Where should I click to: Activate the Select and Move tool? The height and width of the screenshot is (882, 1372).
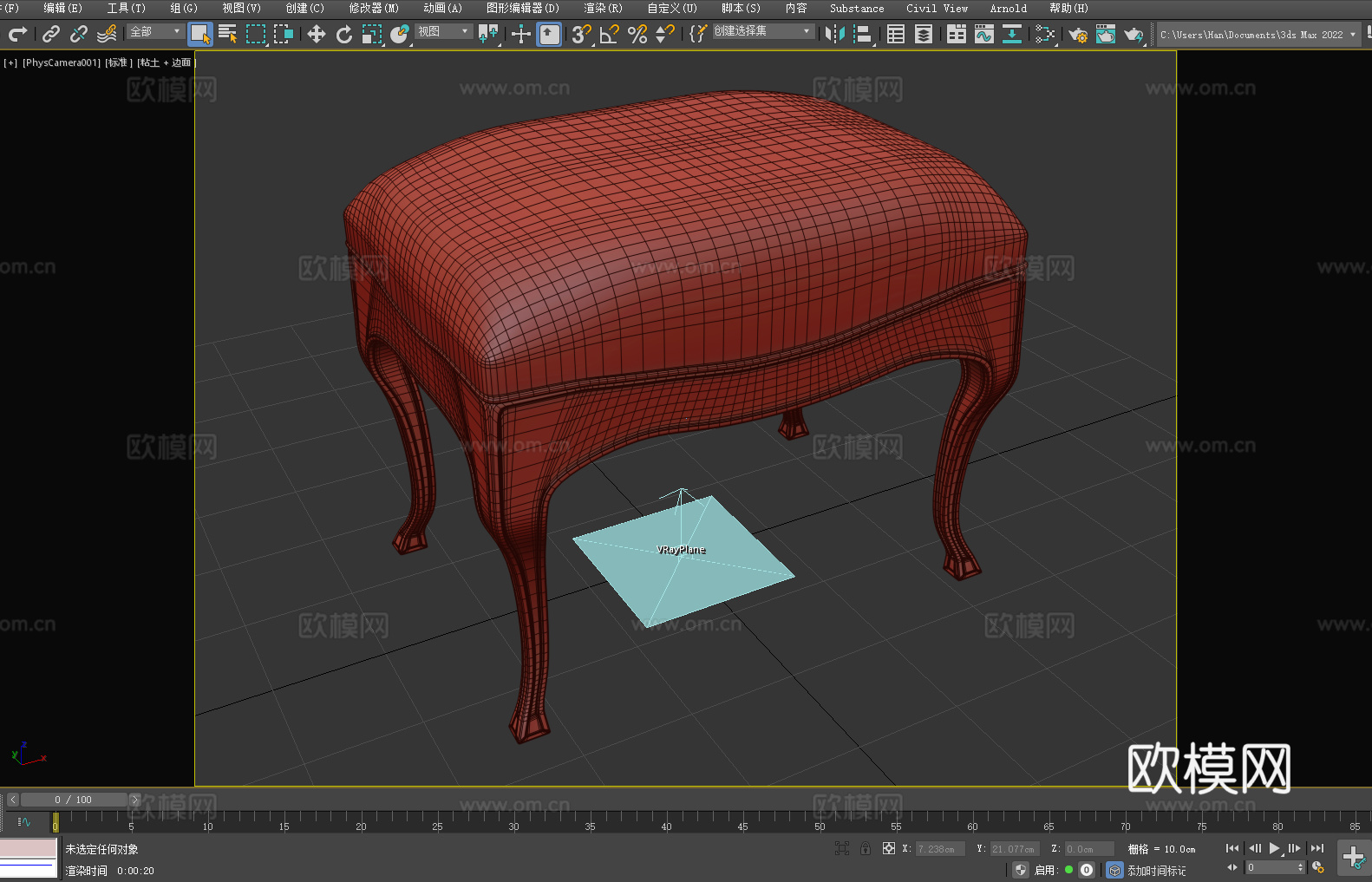coord(317,34)
